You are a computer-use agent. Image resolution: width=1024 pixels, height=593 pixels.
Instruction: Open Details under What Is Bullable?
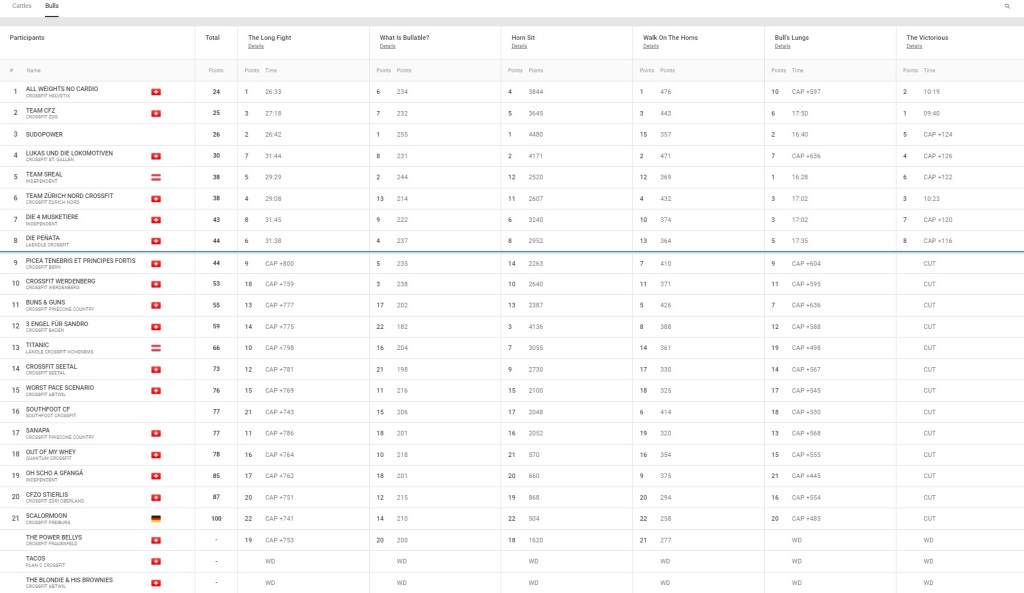(387, 46)
